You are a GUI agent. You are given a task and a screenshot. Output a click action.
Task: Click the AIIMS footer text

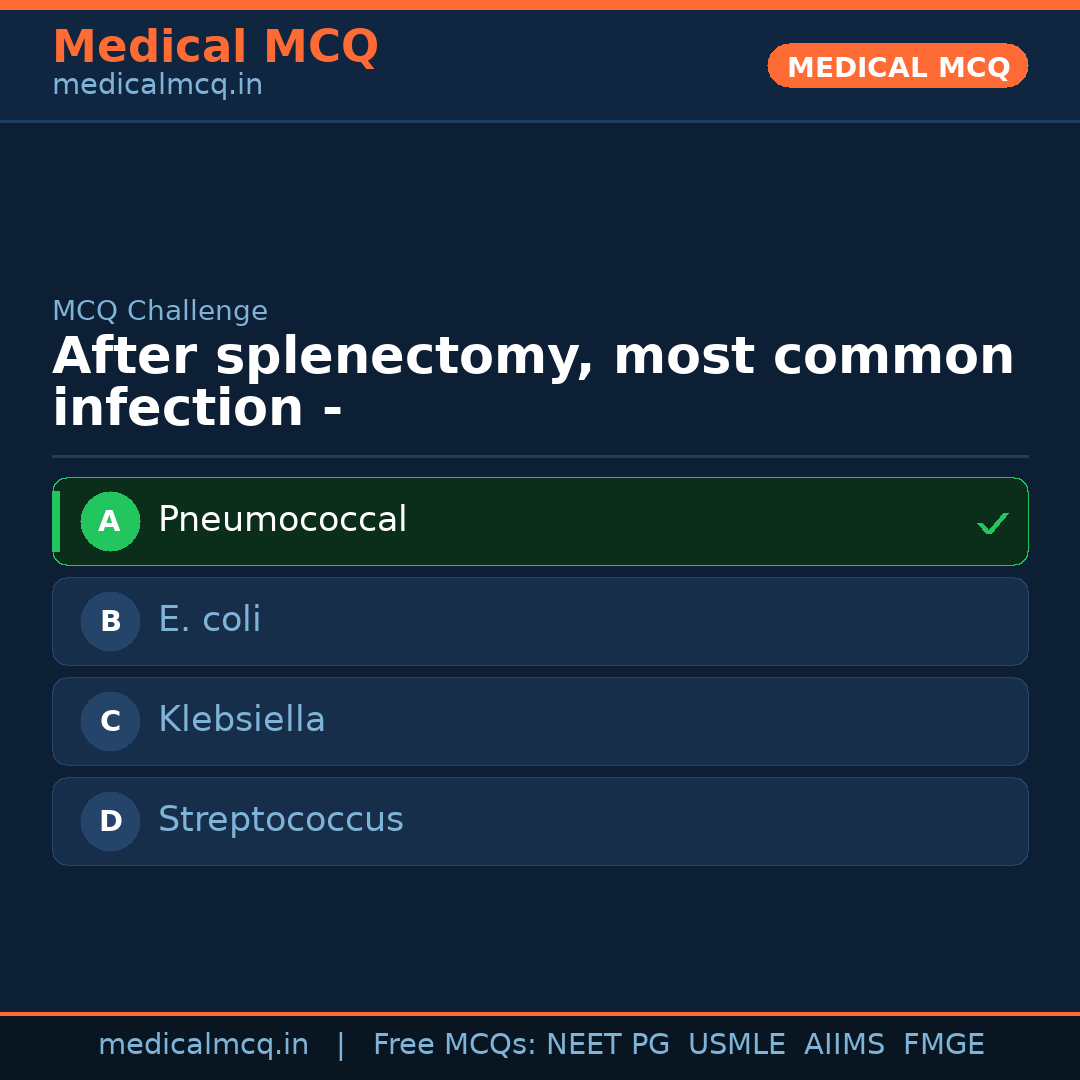coord(844,1045)
